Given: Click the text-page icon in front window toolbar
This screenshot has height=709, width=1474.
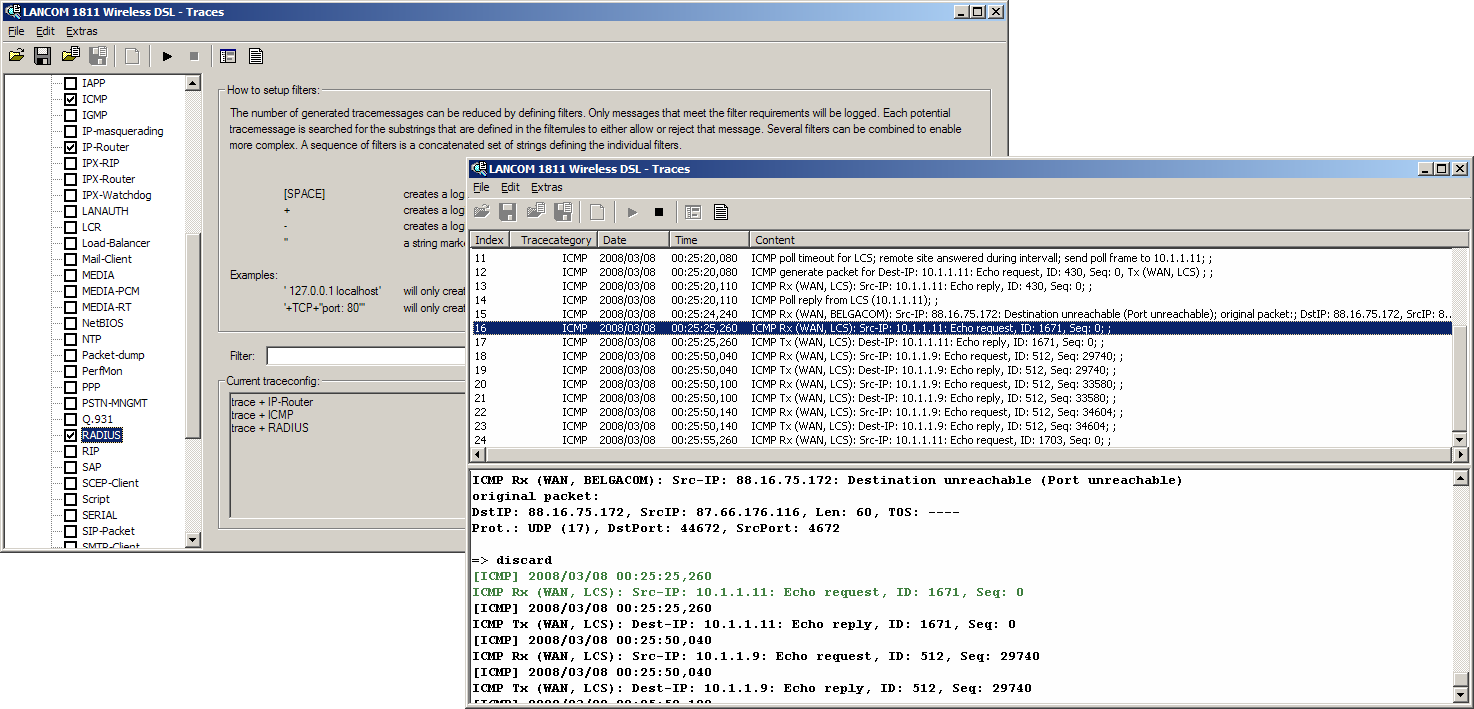Looking at the screenshot, I should coord(720,212).
